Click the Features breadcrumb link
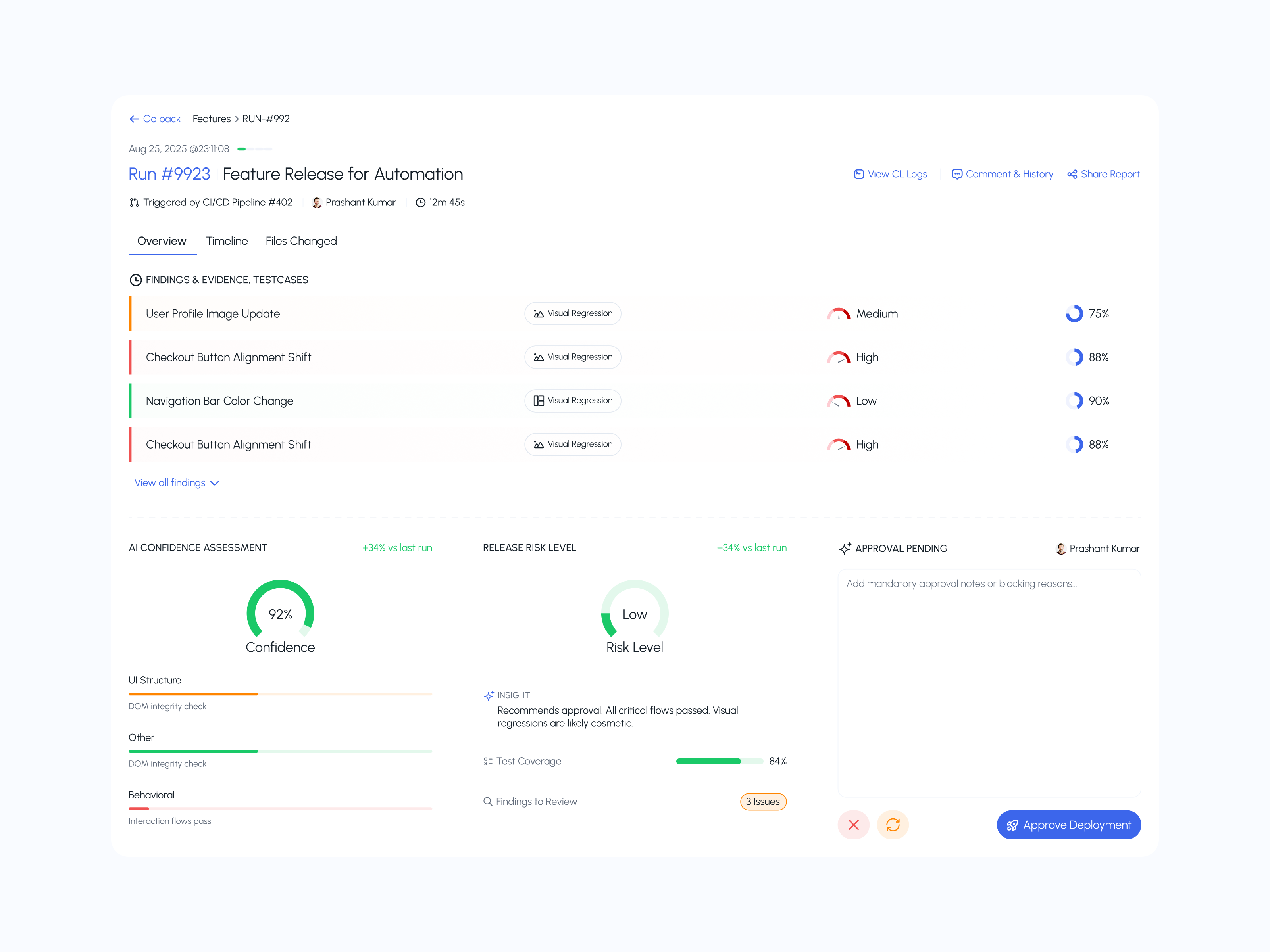Screen dimensions: 1270x952 click(x=211, y=119)
